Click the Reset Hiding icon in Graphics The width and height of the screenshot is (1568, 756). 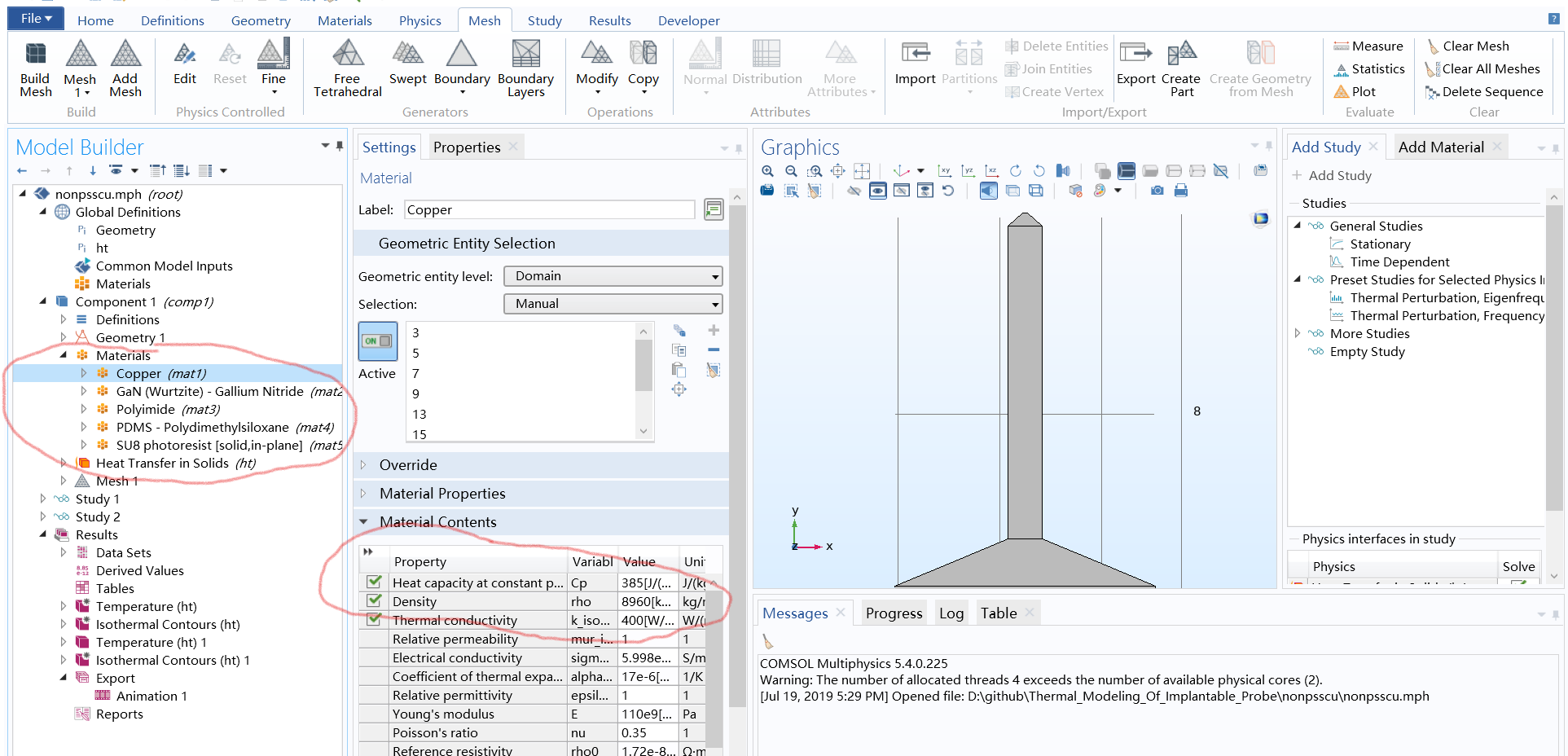click(948, 191)
